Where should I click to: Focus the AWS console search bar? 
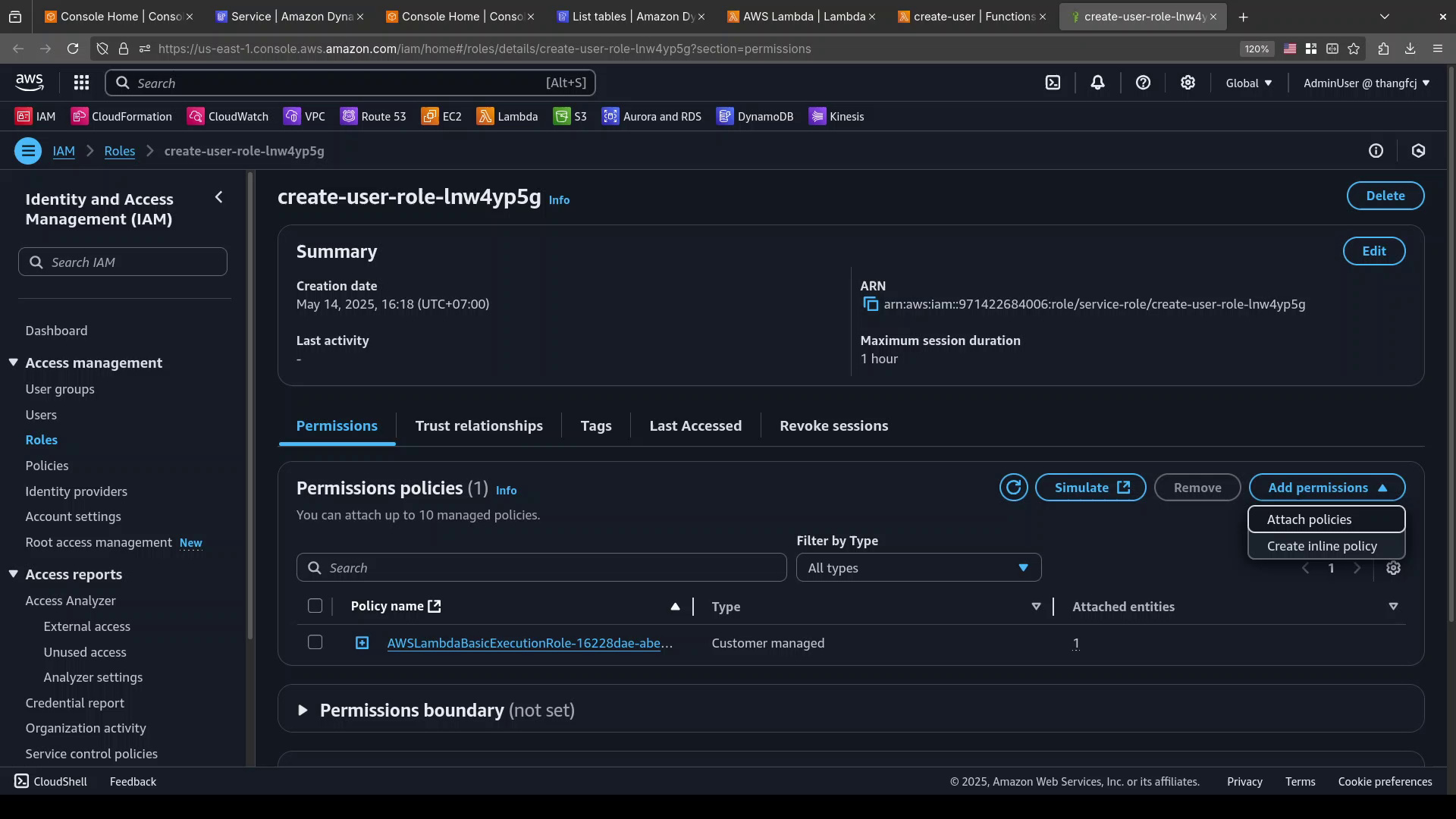(x=350, y=83)
